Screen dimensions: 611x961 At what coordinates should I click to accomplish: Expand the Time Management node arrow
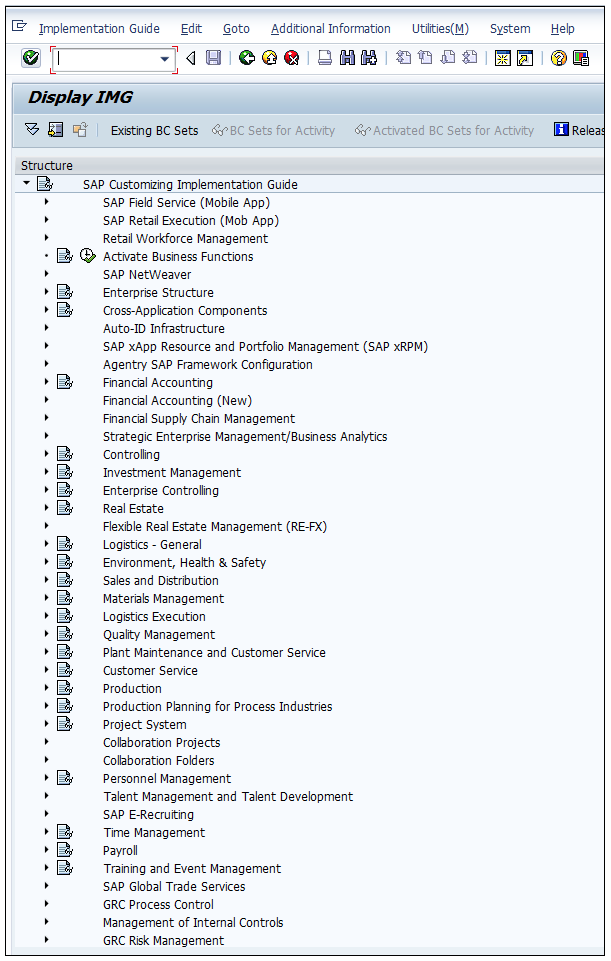[x=47, y=832]
